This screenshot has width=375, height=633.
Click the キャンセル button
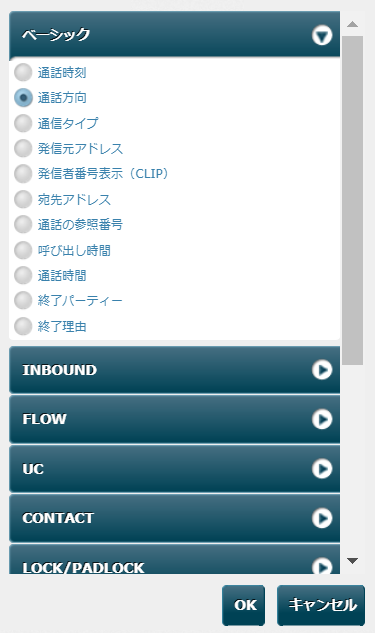point(321,605)
